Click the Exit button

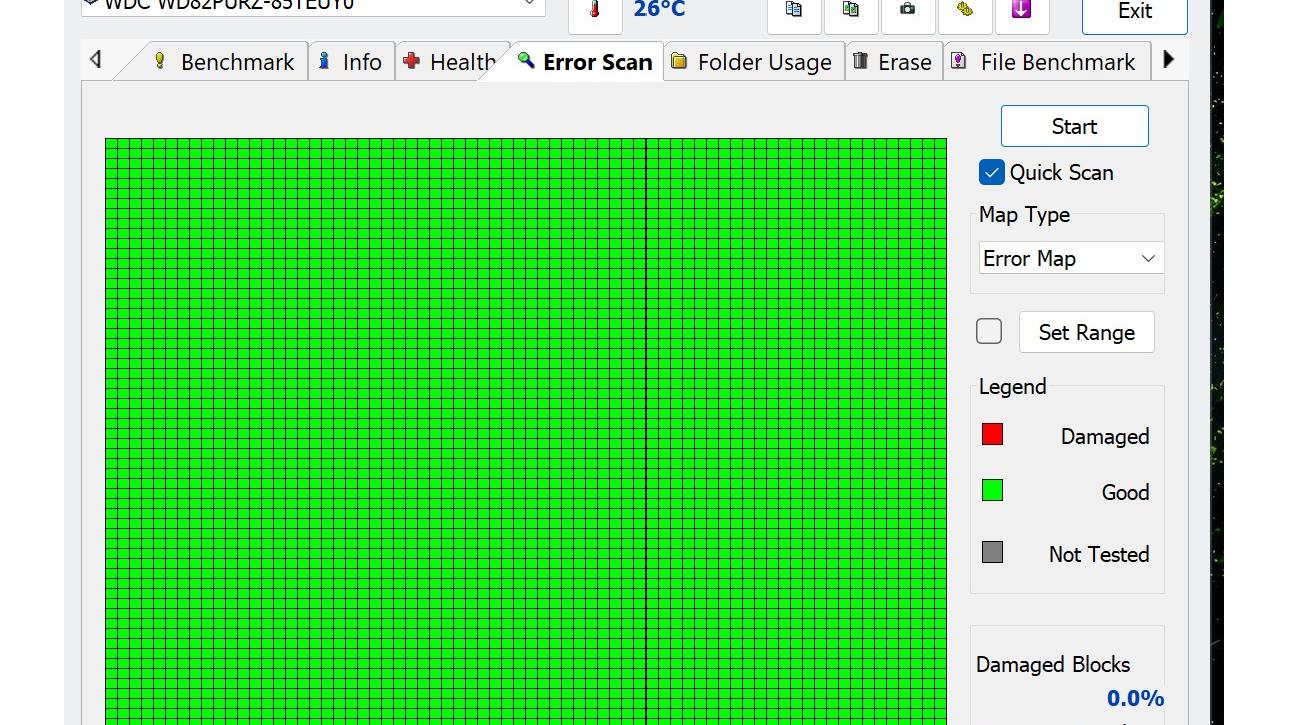[x=1134, y=12]
